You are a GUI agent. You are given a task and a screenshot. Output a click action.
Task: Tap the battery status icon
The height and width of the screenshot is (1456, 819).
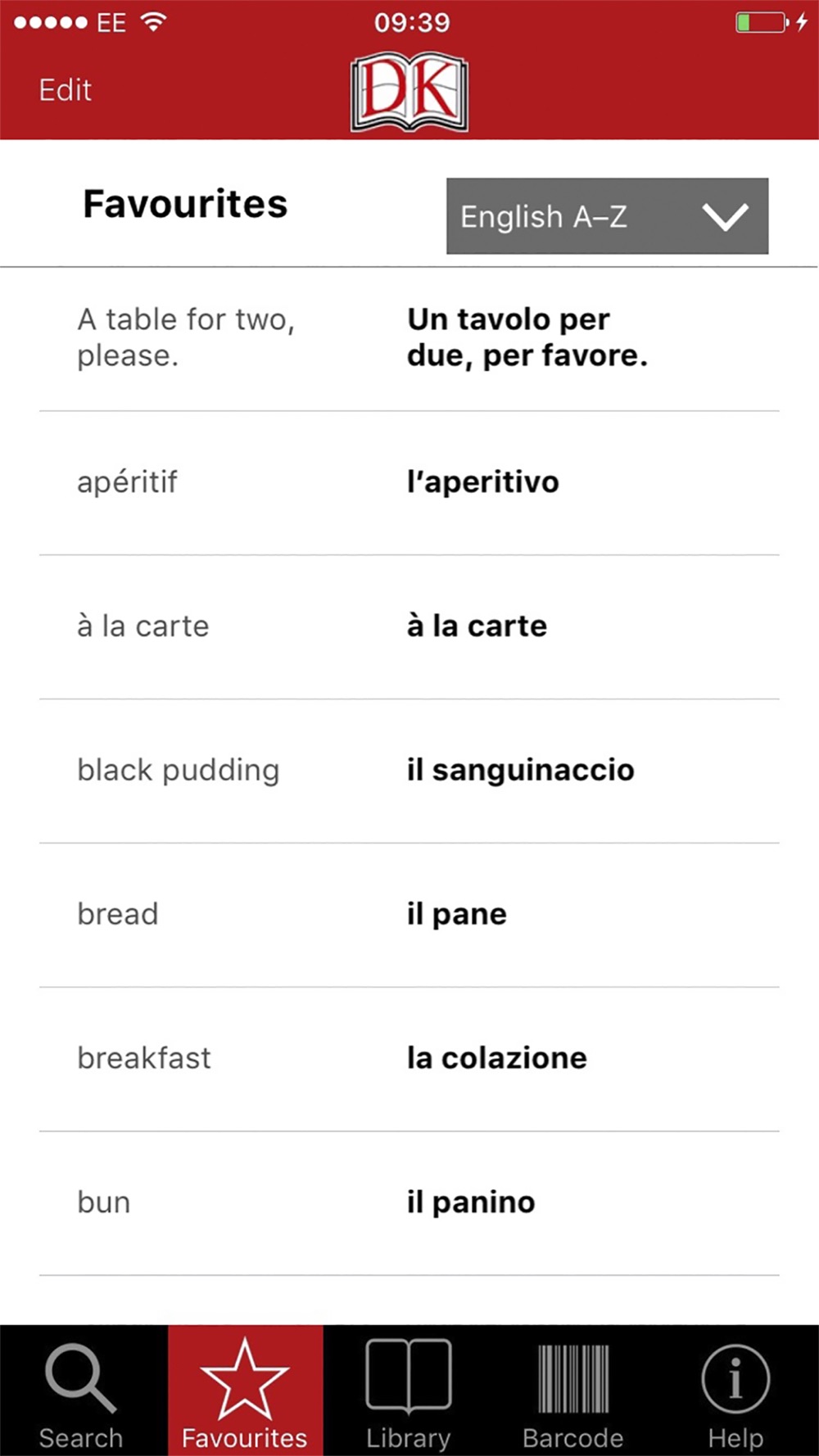click(762, 22)
